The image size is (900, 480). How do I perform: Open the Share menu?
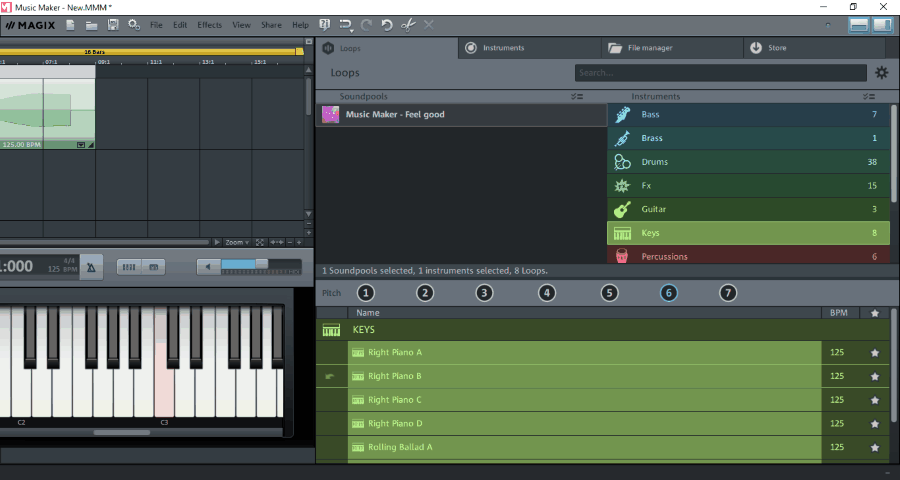pos(271,25)
